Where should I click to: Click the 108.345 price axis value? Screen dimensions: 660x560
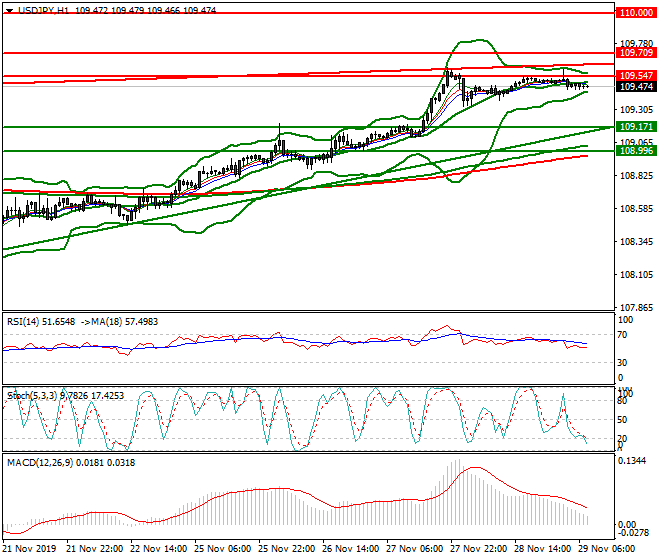pos(636,242)
